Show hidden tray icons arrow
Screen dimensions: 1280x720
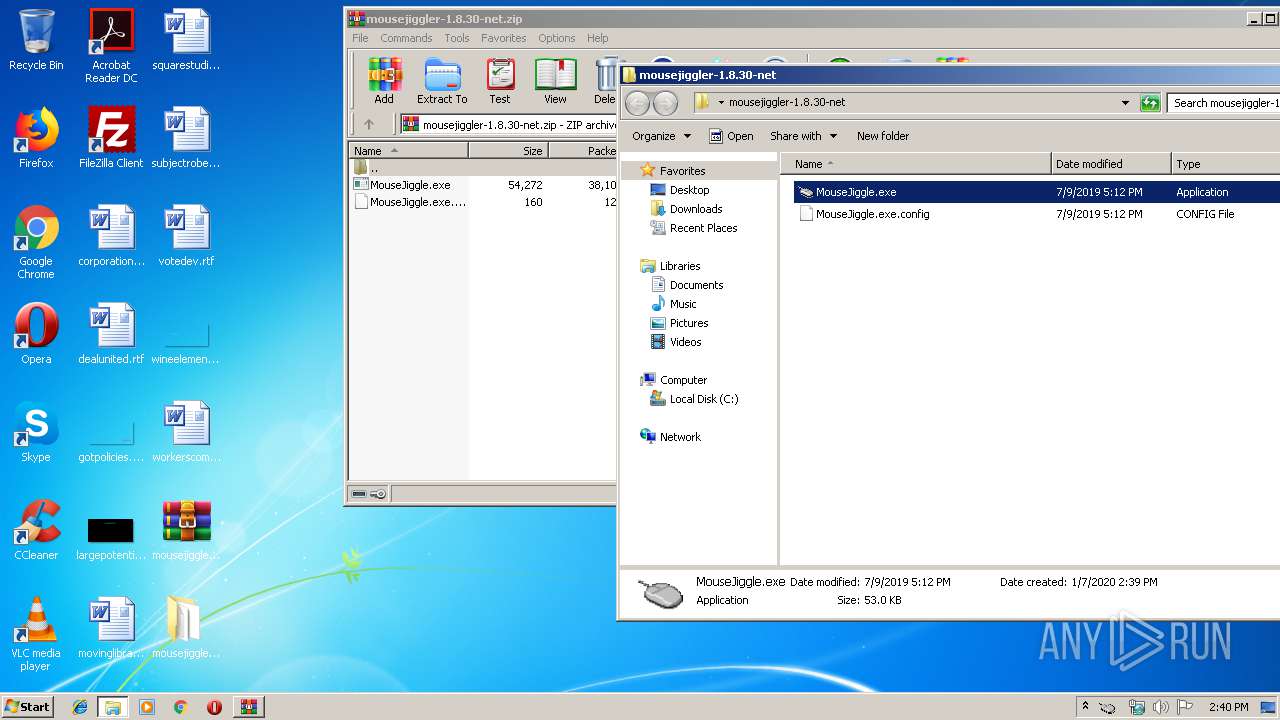[x=1086, y=707]
